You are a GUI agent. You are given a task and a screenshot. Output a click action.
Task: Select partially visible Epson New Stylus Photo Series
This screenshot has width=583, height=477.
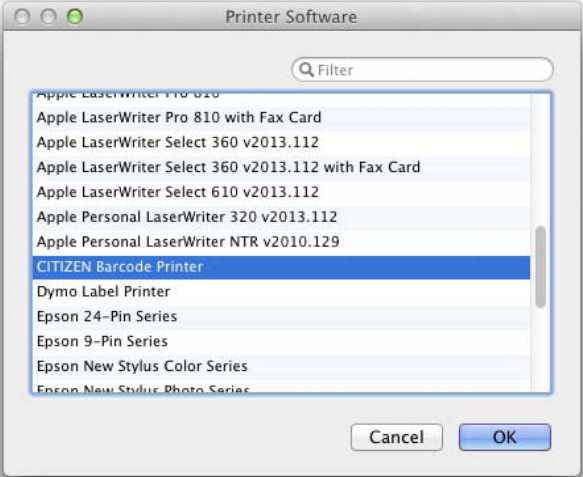tap(281, 386)
